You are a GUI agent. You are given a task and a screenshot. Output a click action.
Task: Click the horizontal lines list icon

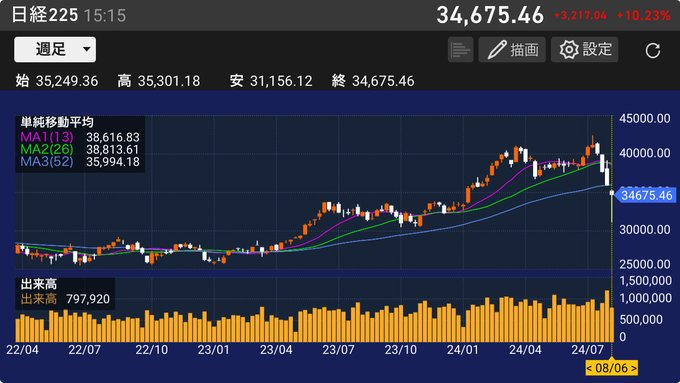(460, 49)
